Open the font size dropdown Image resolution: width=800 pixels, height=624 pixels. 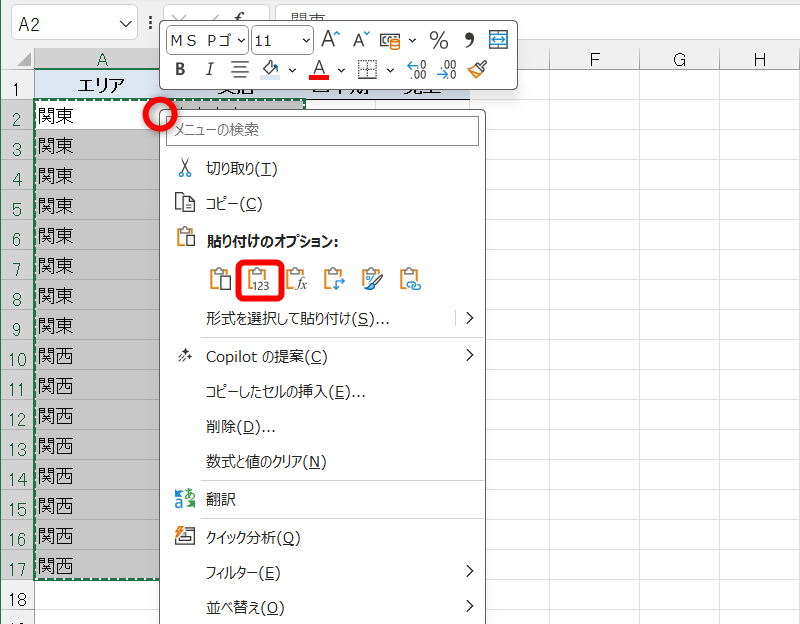coord(306,40)
